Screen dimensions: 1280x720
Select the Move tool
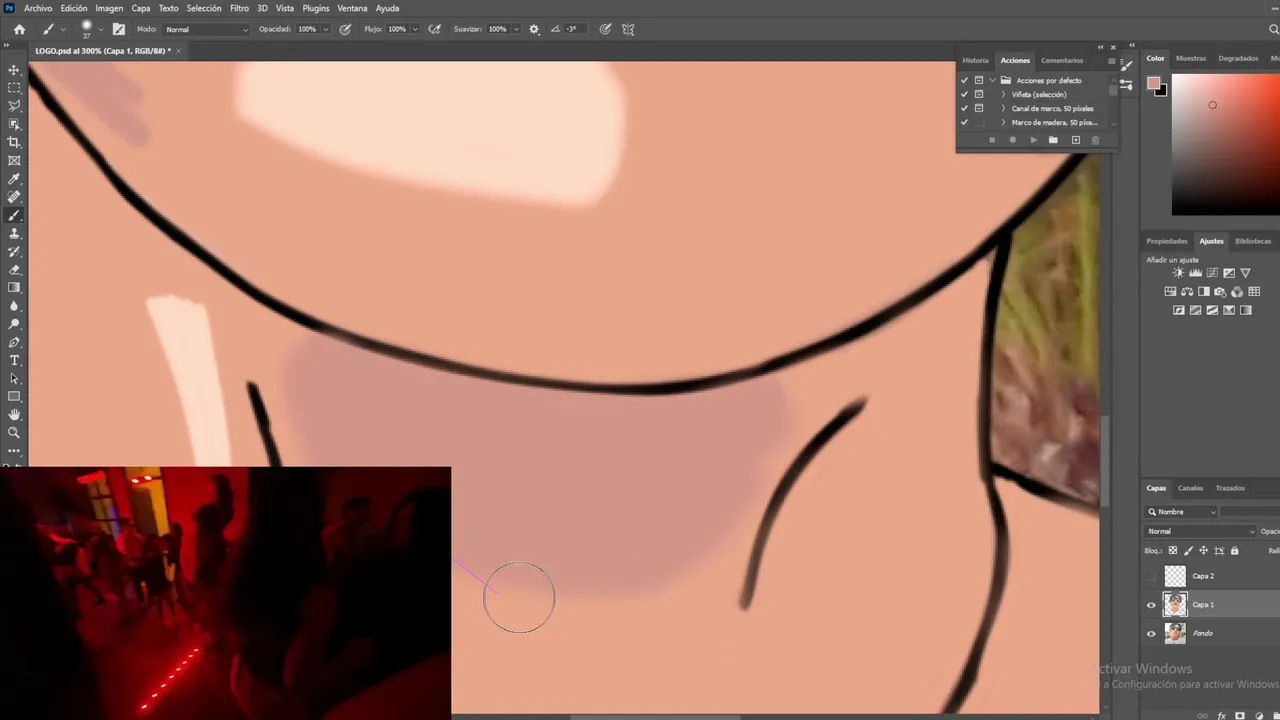pos(14,70)
